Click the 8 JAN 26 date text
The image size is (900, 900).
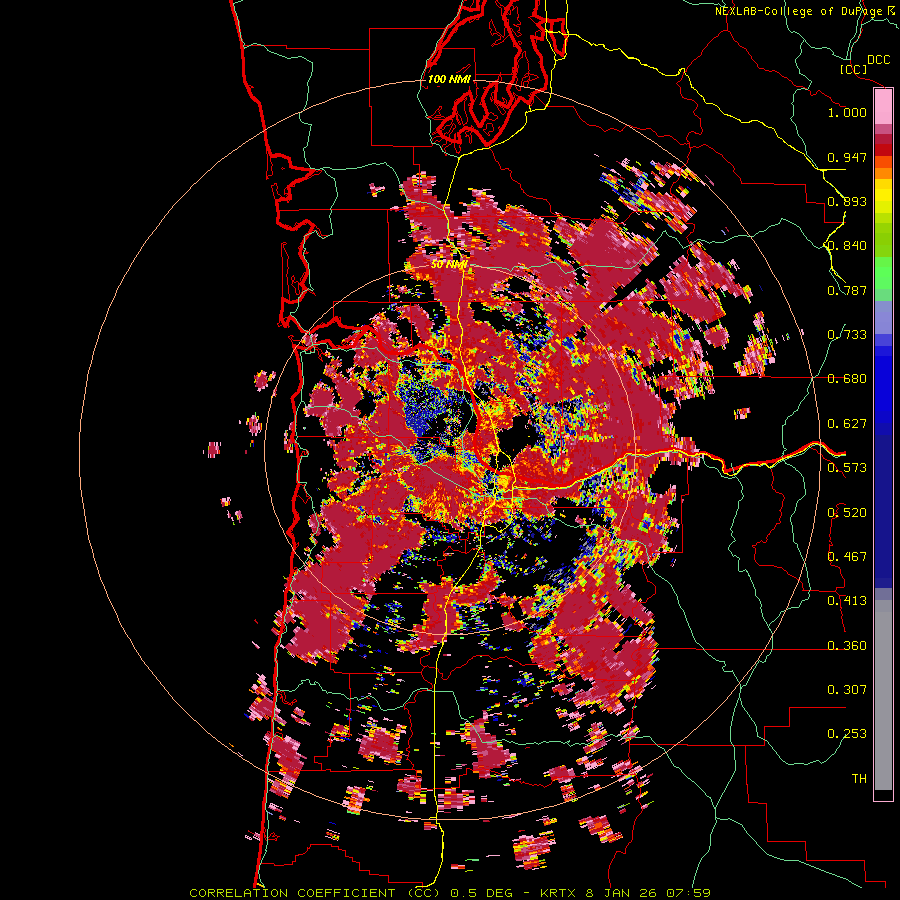tap(623, 893)
